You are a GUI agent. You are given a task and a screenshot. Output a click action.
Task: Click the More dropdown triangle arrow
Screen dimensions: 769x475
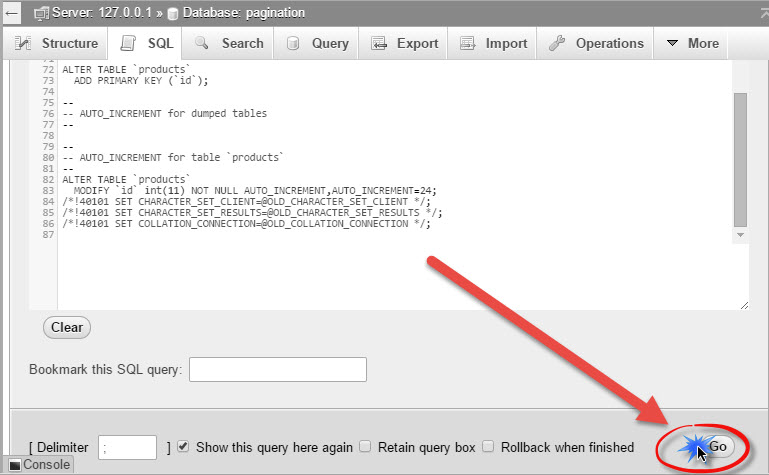672,43
